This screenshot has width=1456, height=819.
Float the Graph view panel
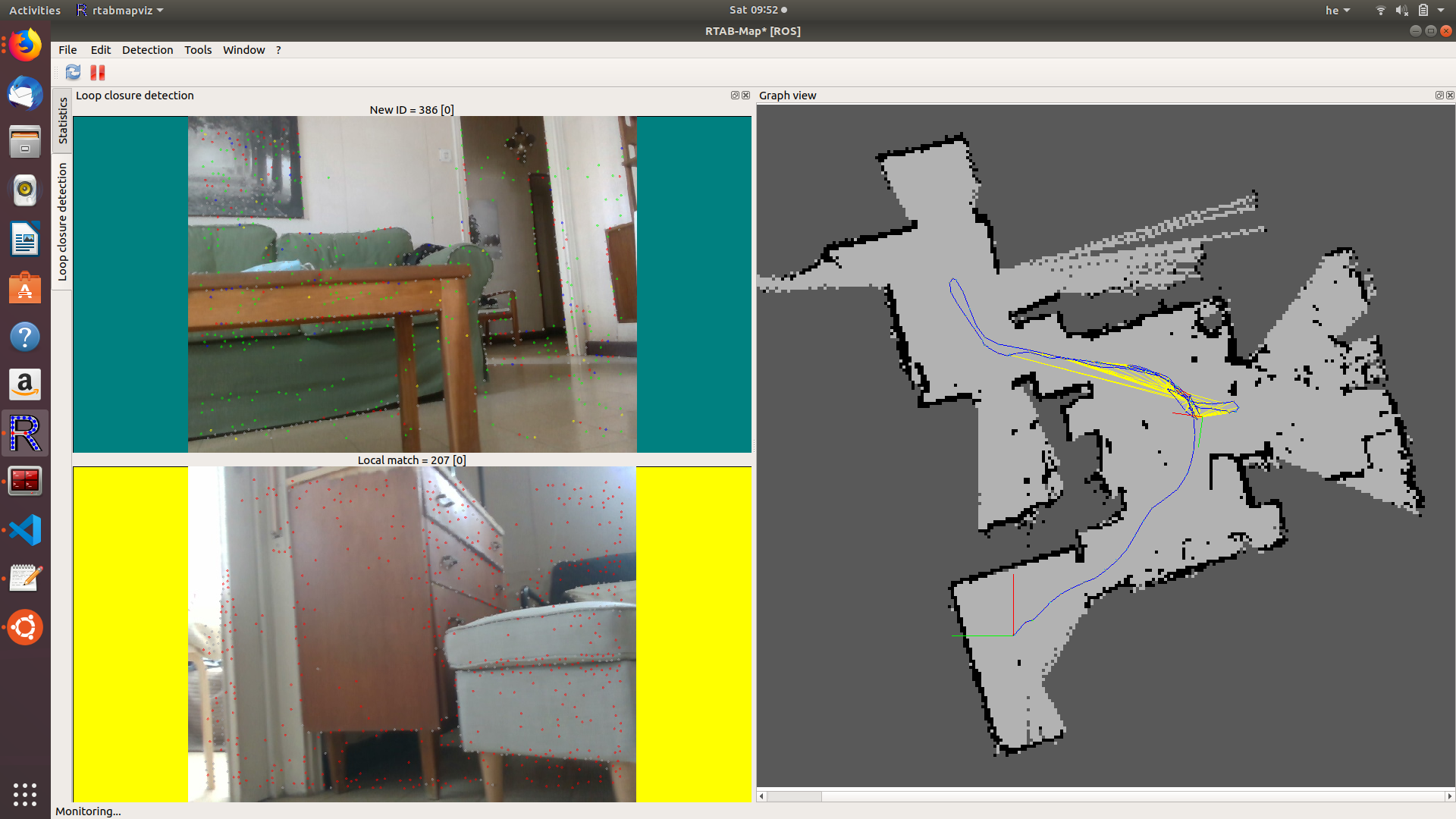(1439, 96)
